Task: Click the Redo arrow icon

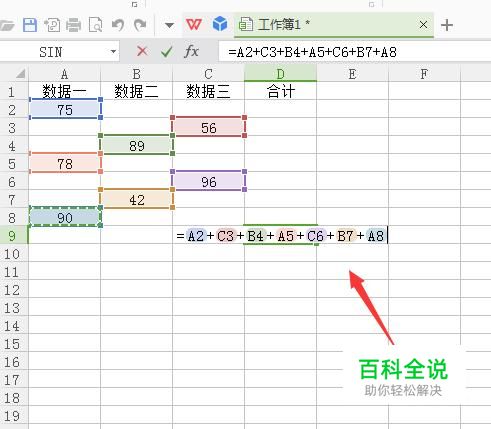Action: point(140,25)
